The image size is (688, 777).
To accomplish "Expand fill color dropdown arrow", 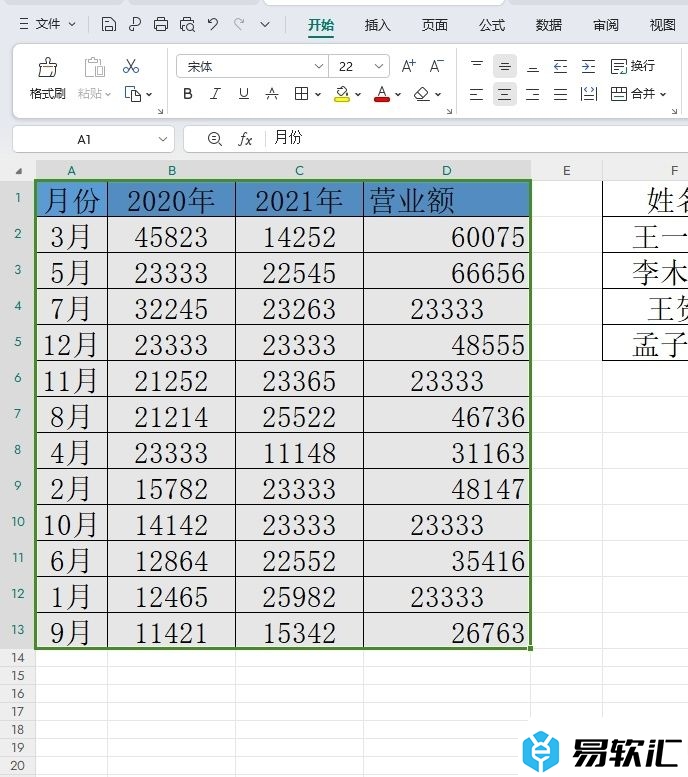I will 358,94.
